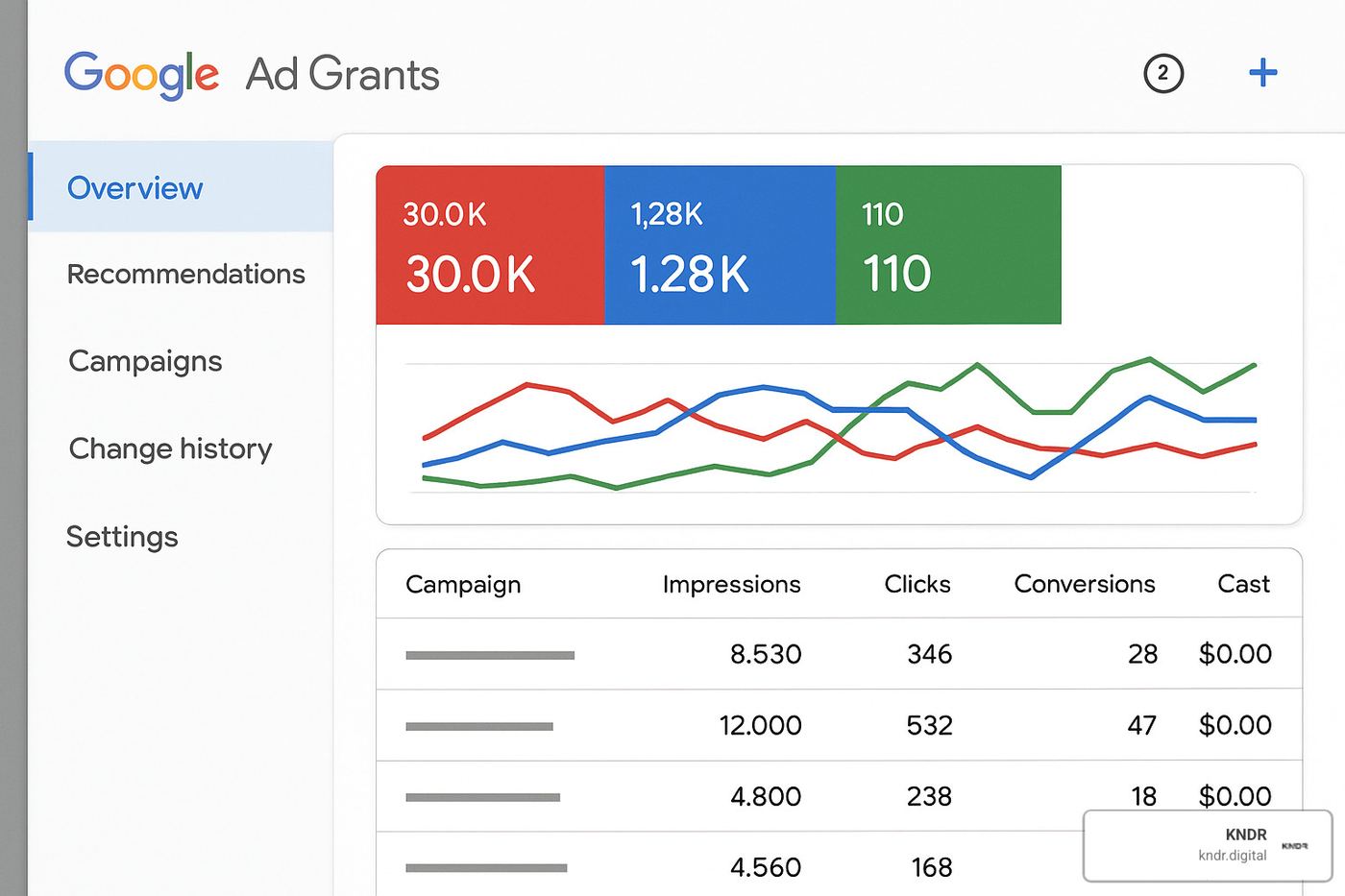Select the blue 1.28K metric tile
This screenshot has width=1345, height=896.
720,245
